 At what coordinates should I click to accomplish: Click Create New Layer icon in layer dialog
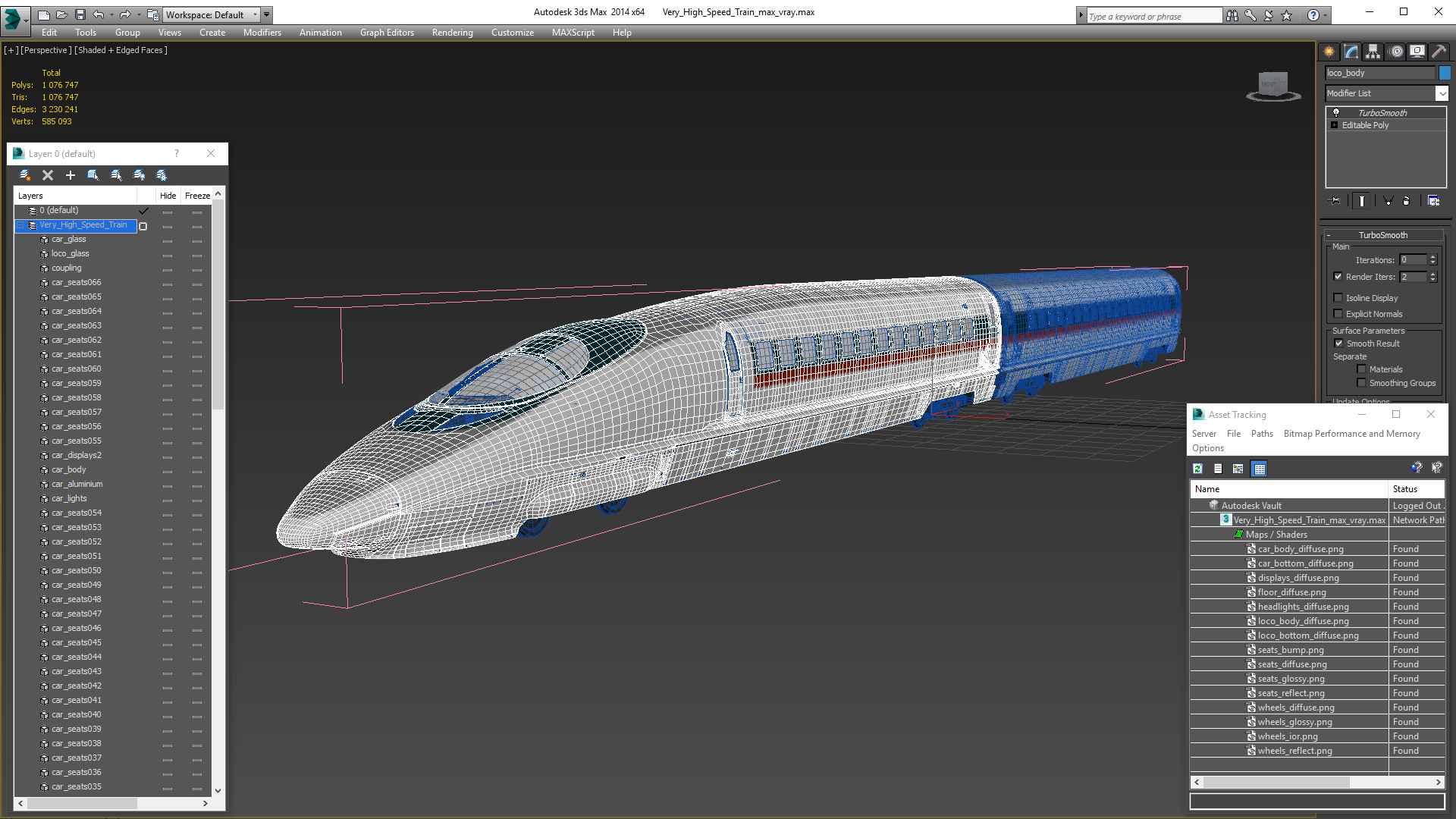pyautogui.click(x=25, y=175)
